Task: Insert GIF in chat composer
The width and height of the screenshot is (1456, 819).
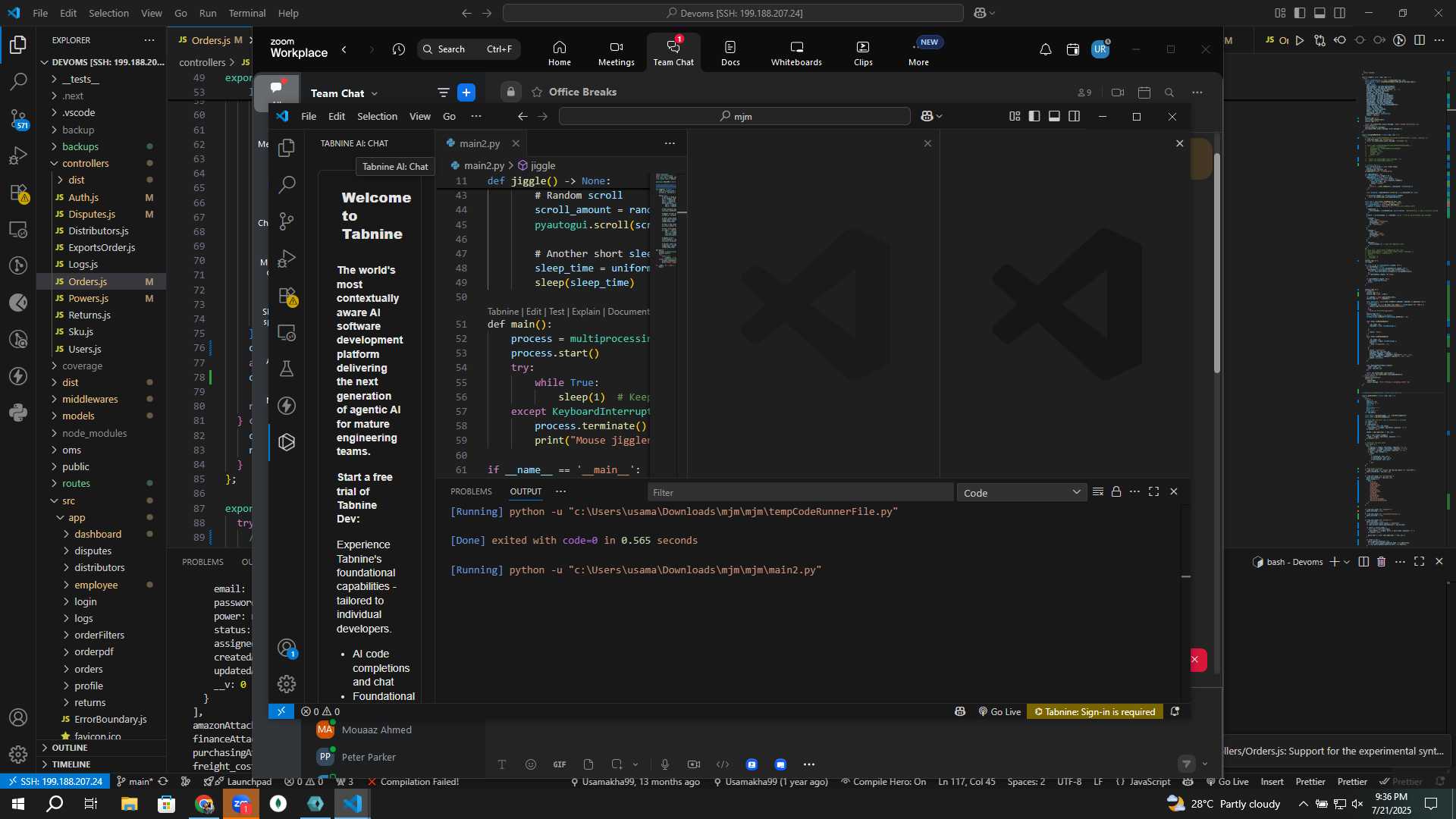Action: point(560,764)
